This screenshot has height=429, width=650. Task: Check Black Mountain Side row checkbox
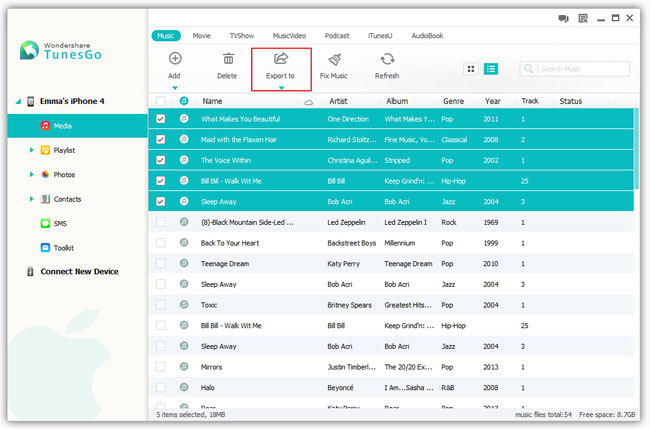pyautogui.click(x=160, y=222)
